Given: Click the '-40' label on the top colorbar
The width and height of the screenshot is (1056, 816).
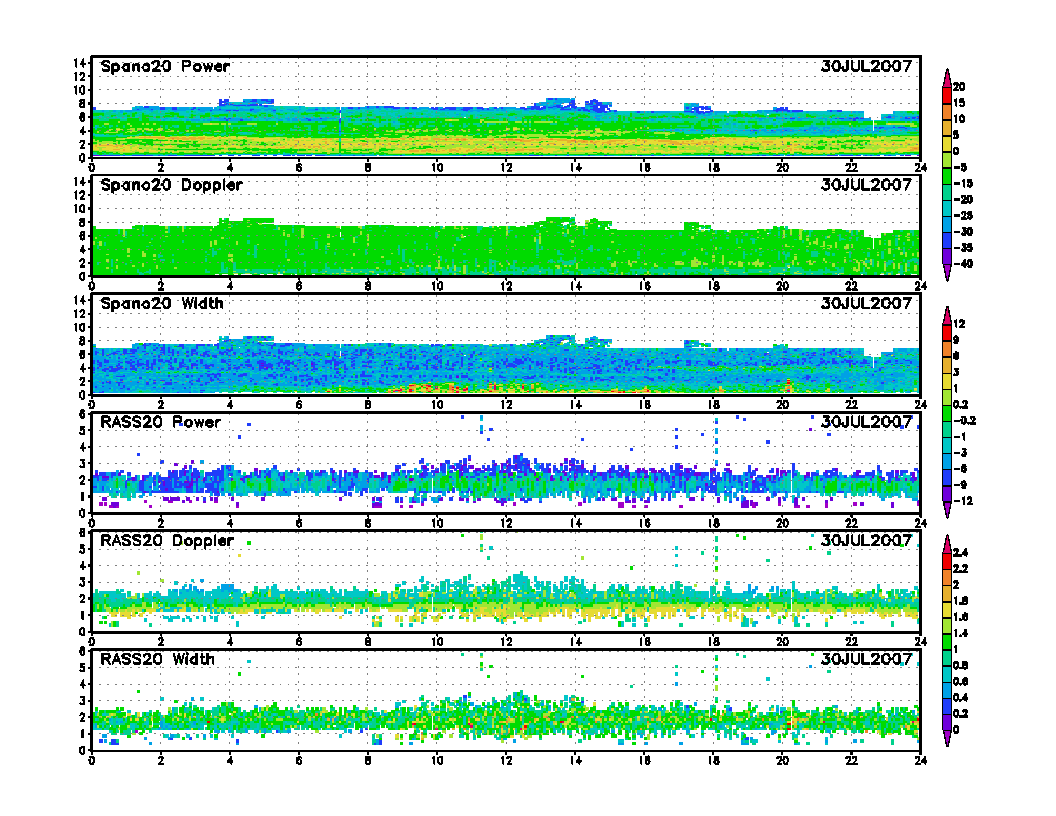Looking at the screenshot, I should (963, 264).
